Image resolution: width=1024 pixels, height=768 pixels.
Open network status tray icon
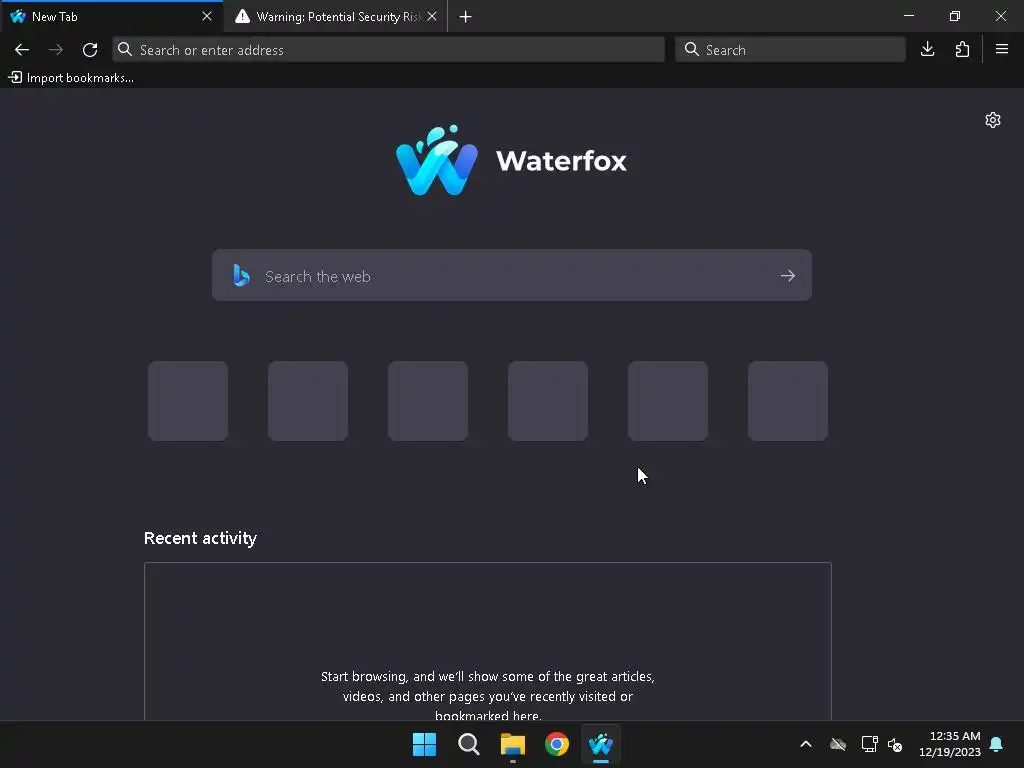(x=869, y=744)
